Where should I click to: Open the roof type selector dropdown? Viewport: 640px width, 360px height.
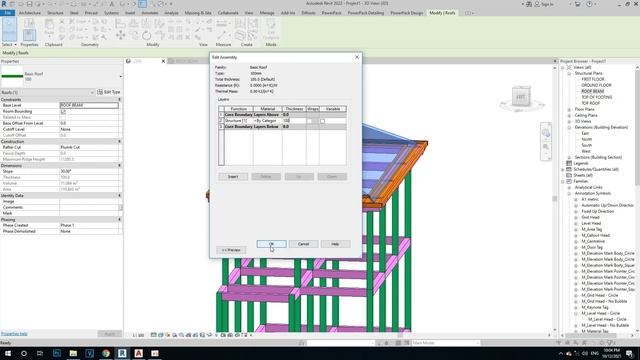(120, 76)
